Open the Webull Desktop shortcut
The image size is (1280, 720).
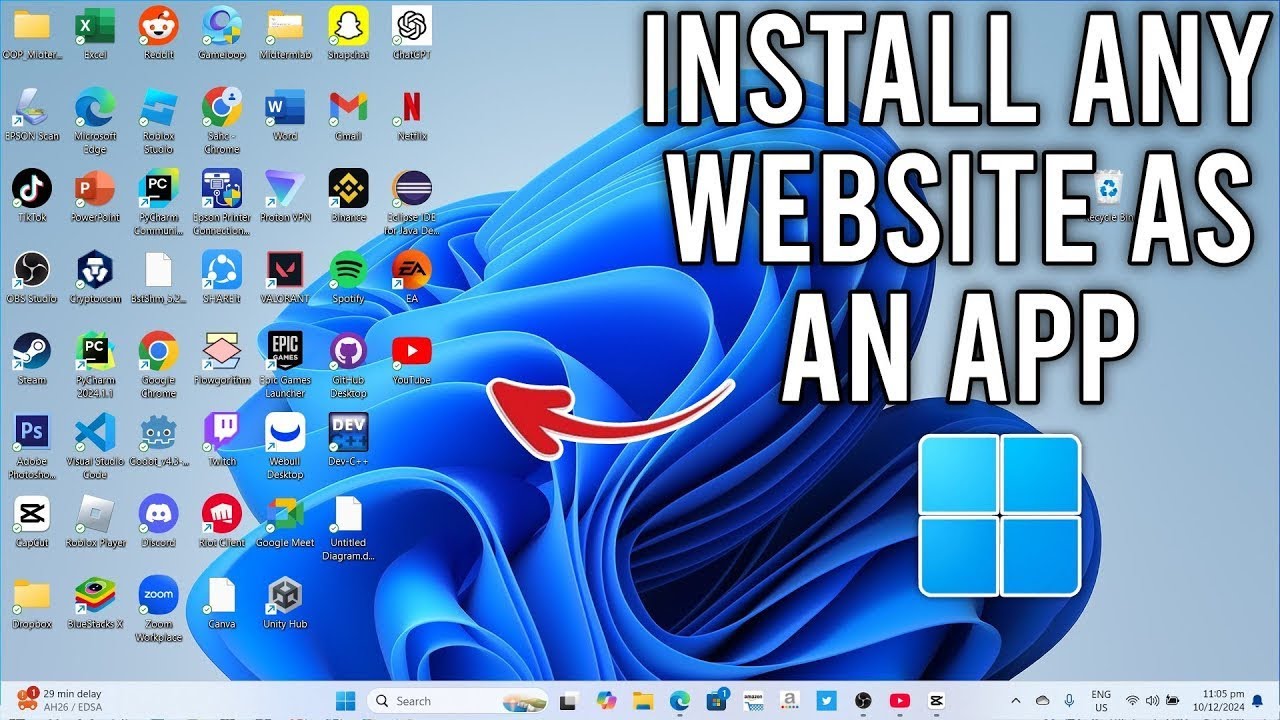[x=285, y=444]
